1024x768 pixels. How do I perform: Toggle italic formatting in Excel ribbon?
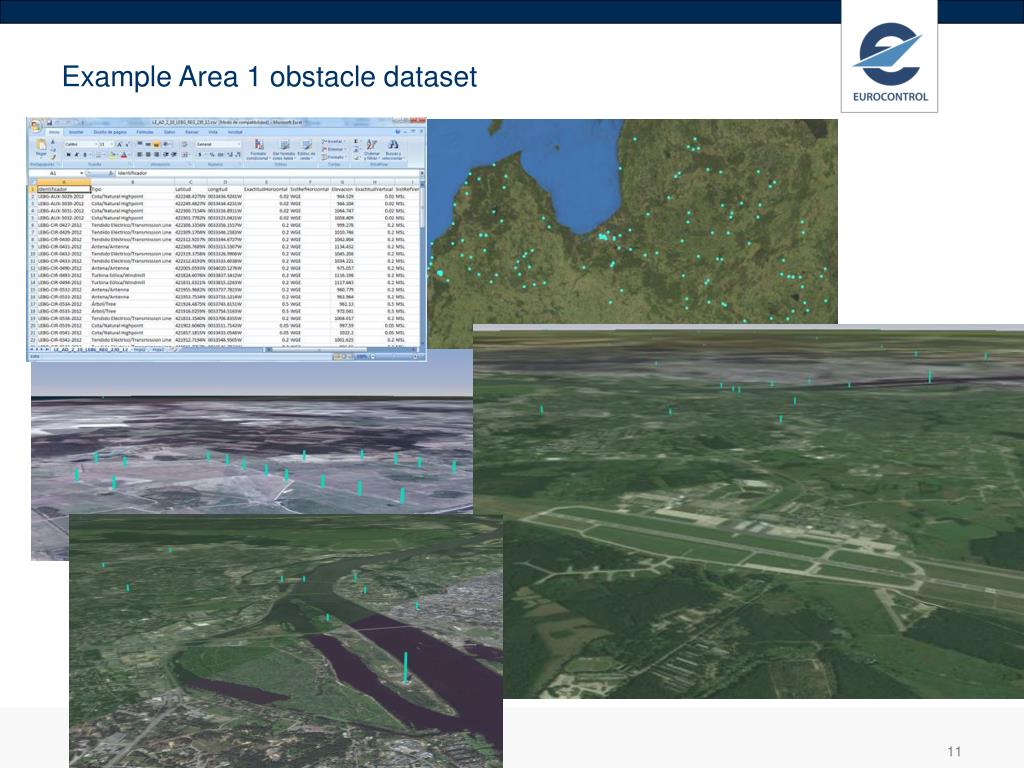(74, 155)
